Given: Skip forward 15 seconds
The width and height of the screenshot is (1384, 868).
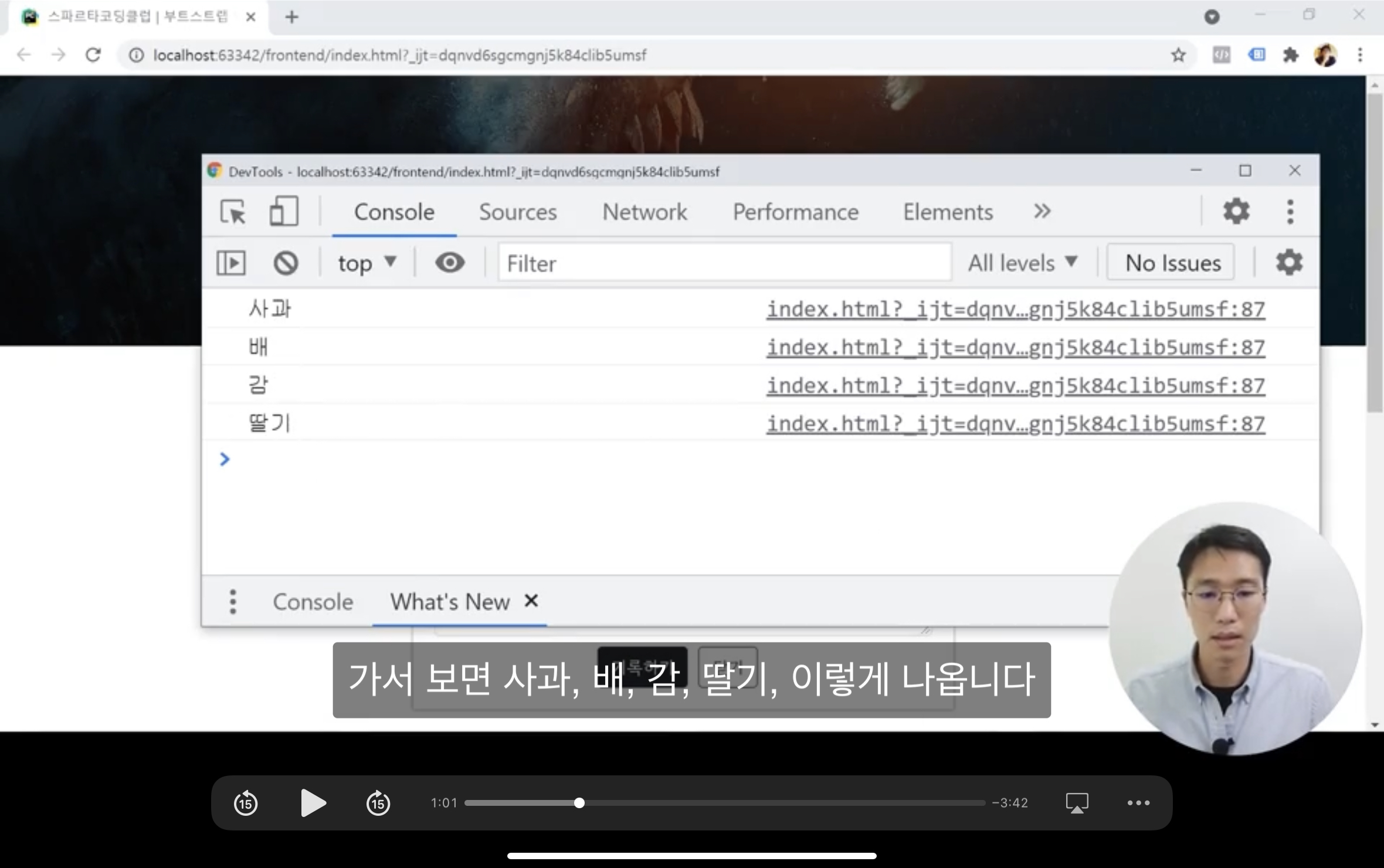Looking at the screenshot, I should (x=378, y=803).
